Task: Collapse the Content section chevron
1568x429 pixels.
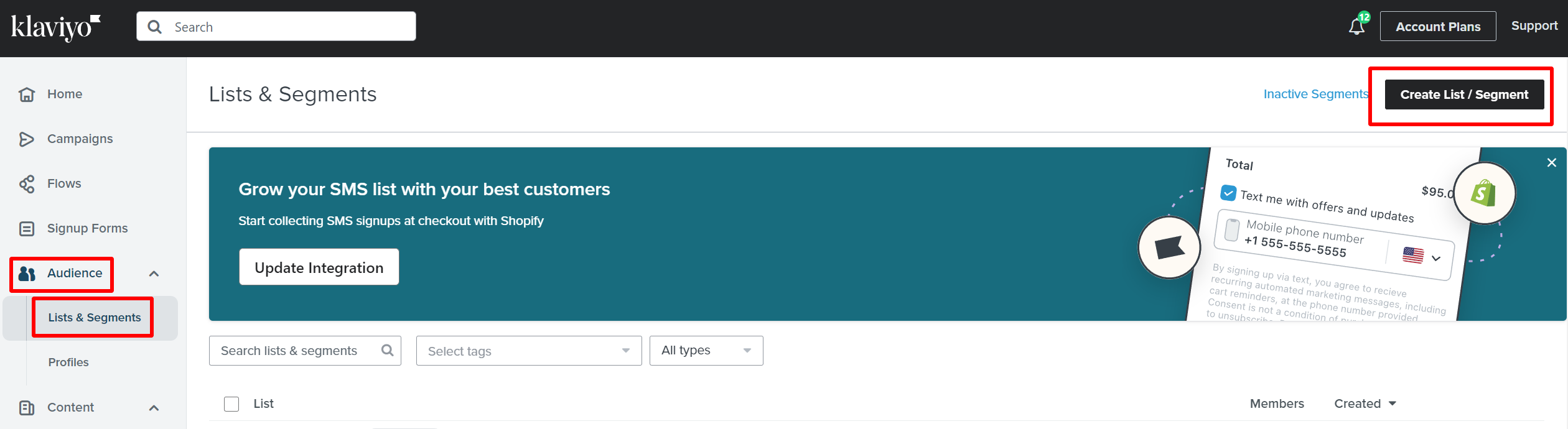Action: click(x=154, y=408)
